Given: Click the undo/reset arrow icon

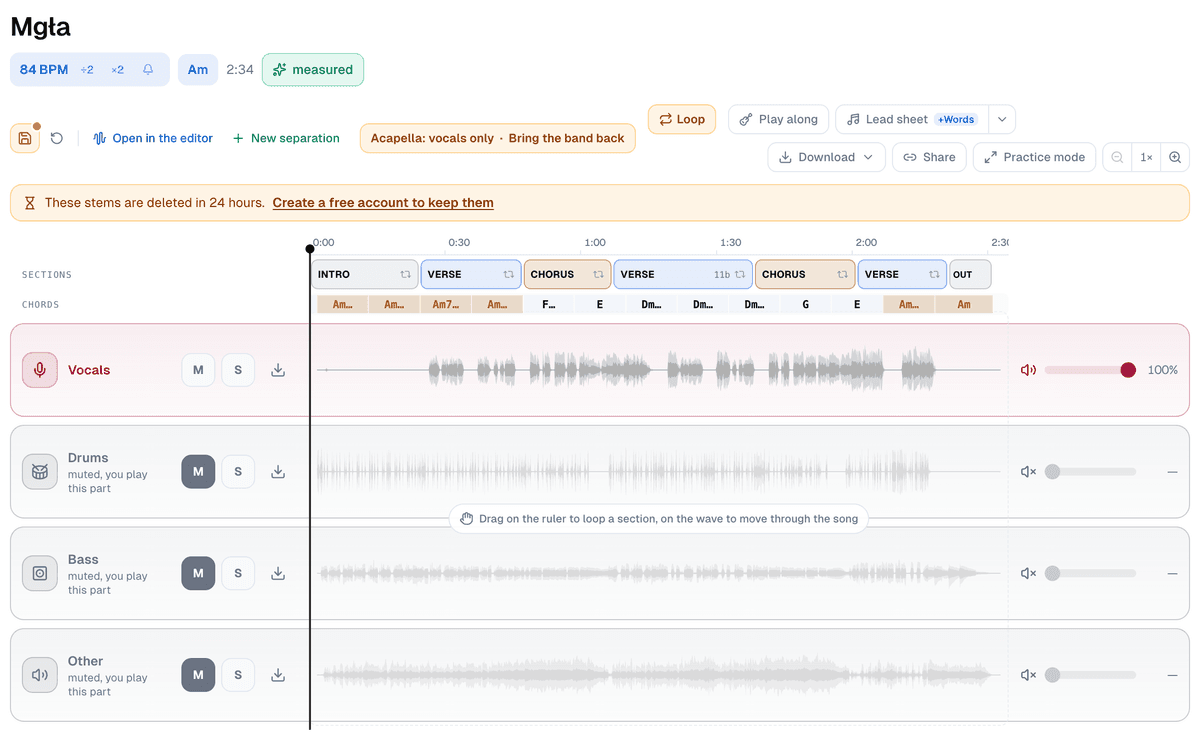Looking at the screenshot, I should click(x=57, y=138).
